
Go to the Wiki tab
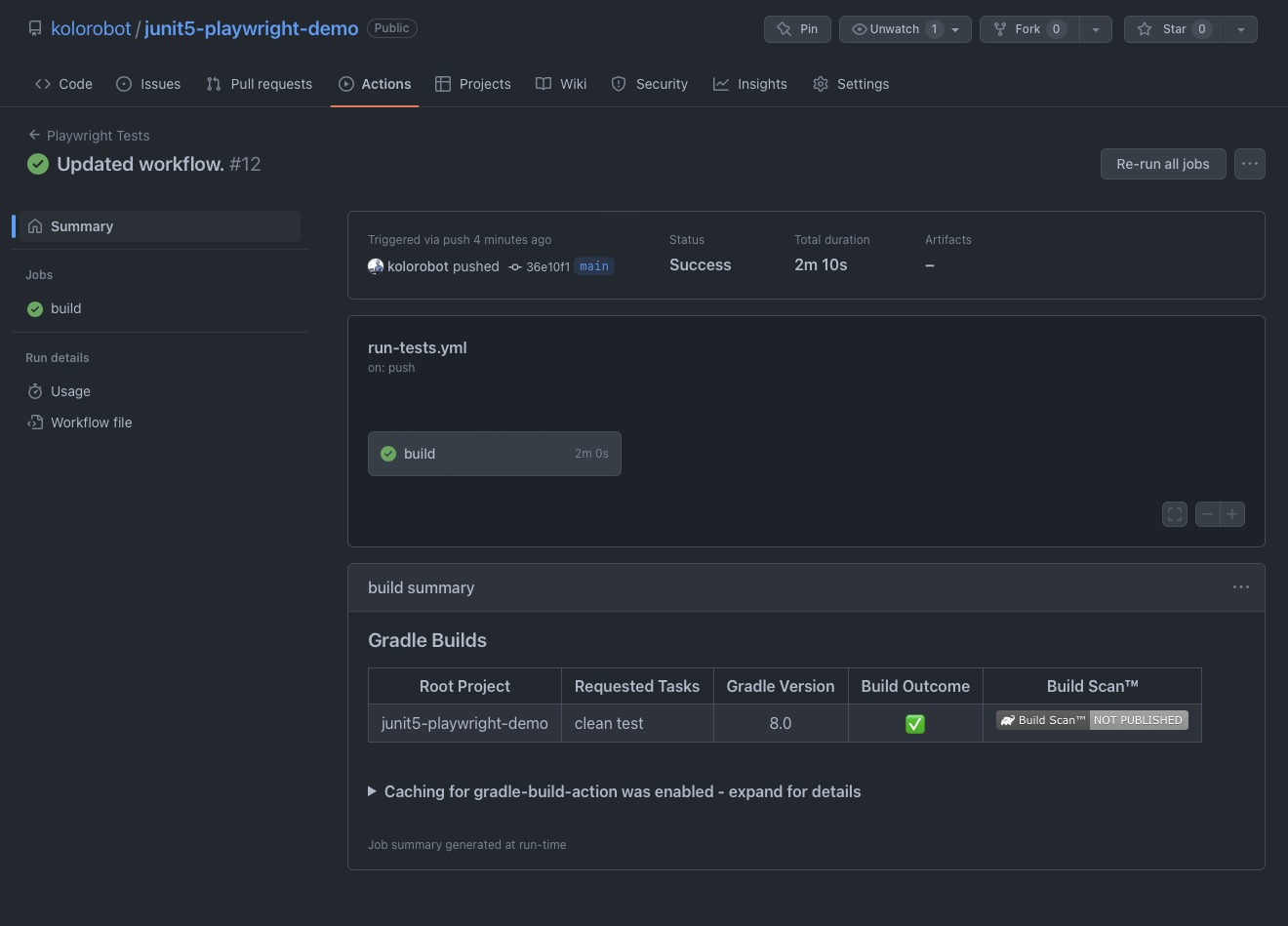tap(561, 84)
